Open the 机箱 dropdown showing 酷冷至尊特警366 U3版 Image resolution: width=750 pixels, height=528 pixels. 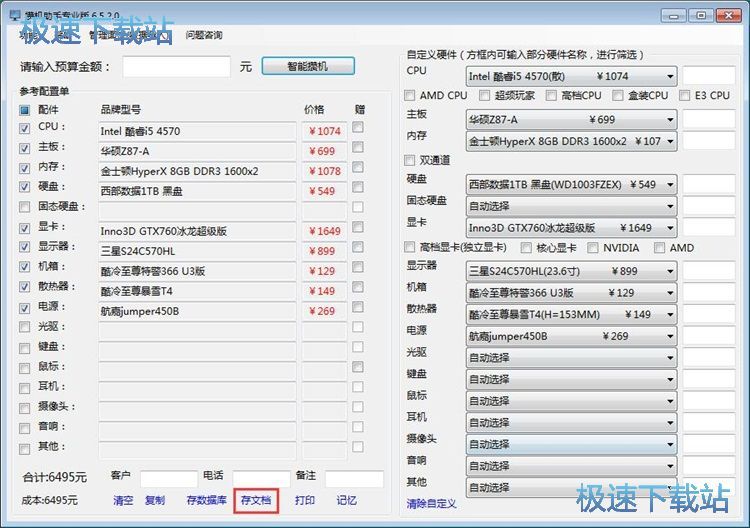pyautogui.click(x=572, y=293)
